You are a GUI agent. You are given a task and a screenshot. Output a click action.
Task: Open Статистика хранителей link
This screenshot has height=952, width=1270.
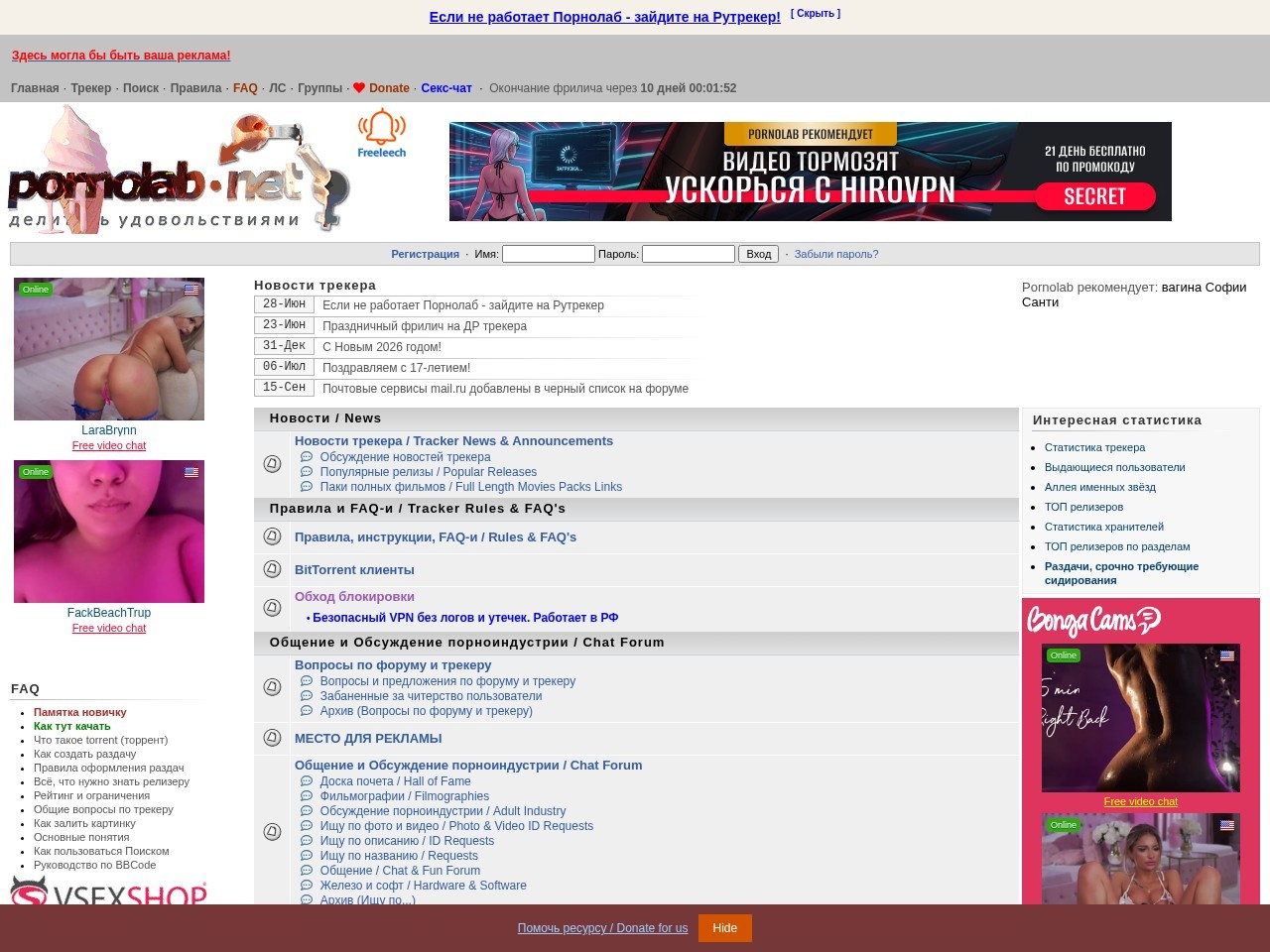point(1104,527)
